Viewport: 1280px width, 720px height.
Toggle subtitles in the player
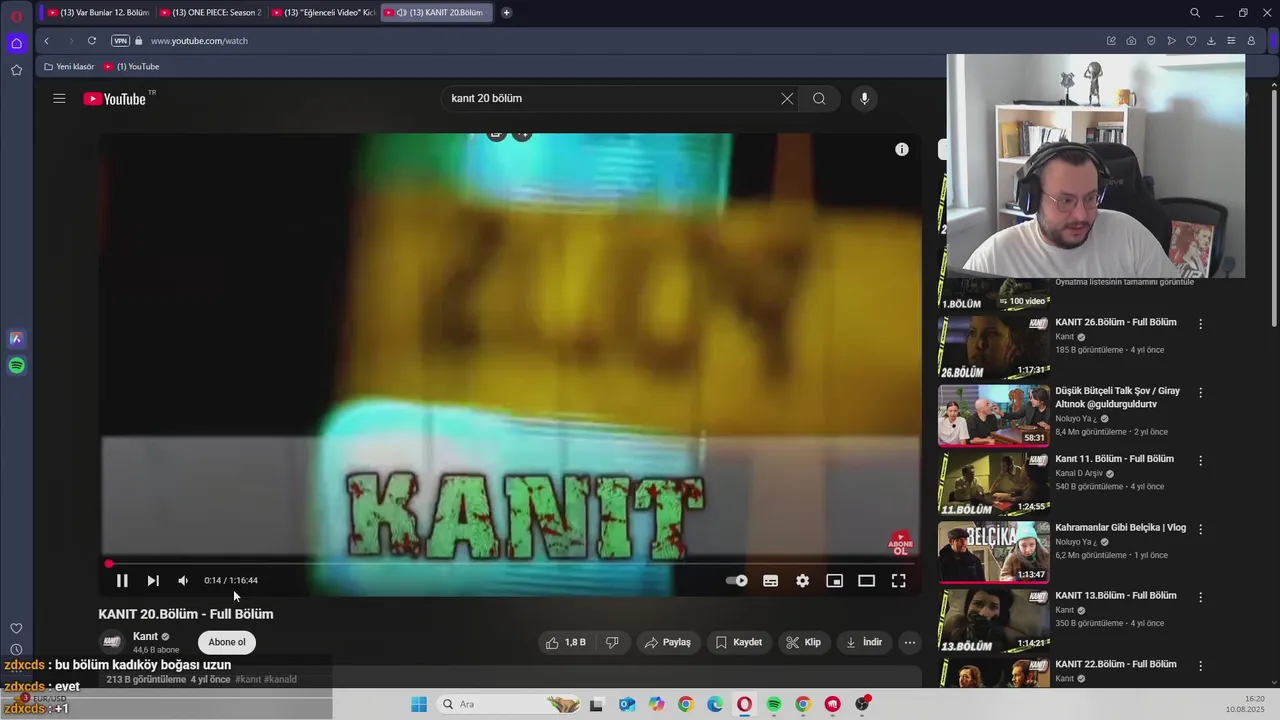pyautogui.click(x=770, y=580)
